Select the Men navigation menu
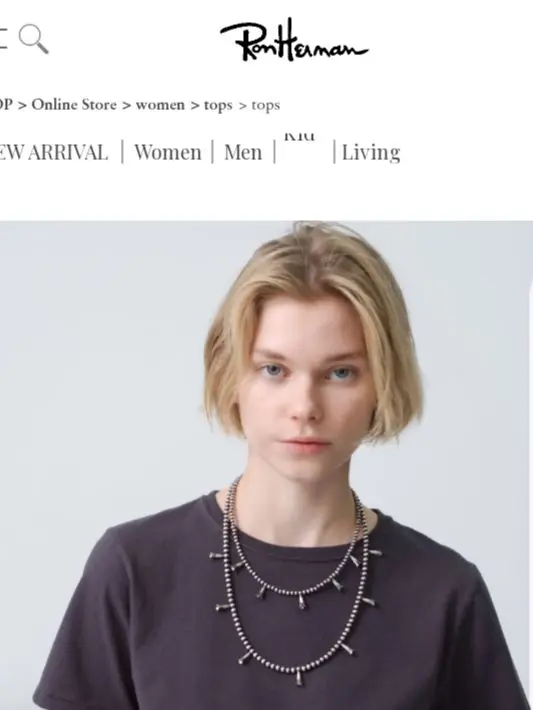This screenshot has width=533, height=710. coord(243,152)
